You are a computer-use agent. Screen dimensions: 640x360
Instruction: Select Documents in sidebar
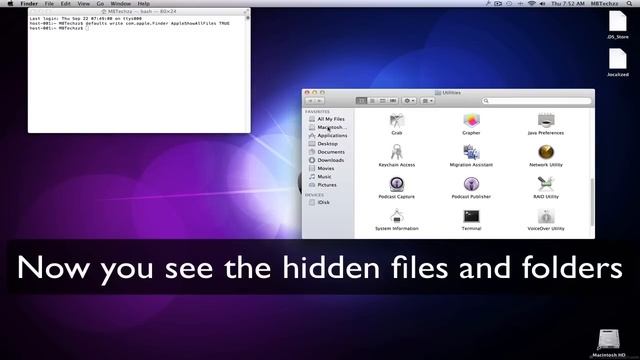(x=327, y=152)
